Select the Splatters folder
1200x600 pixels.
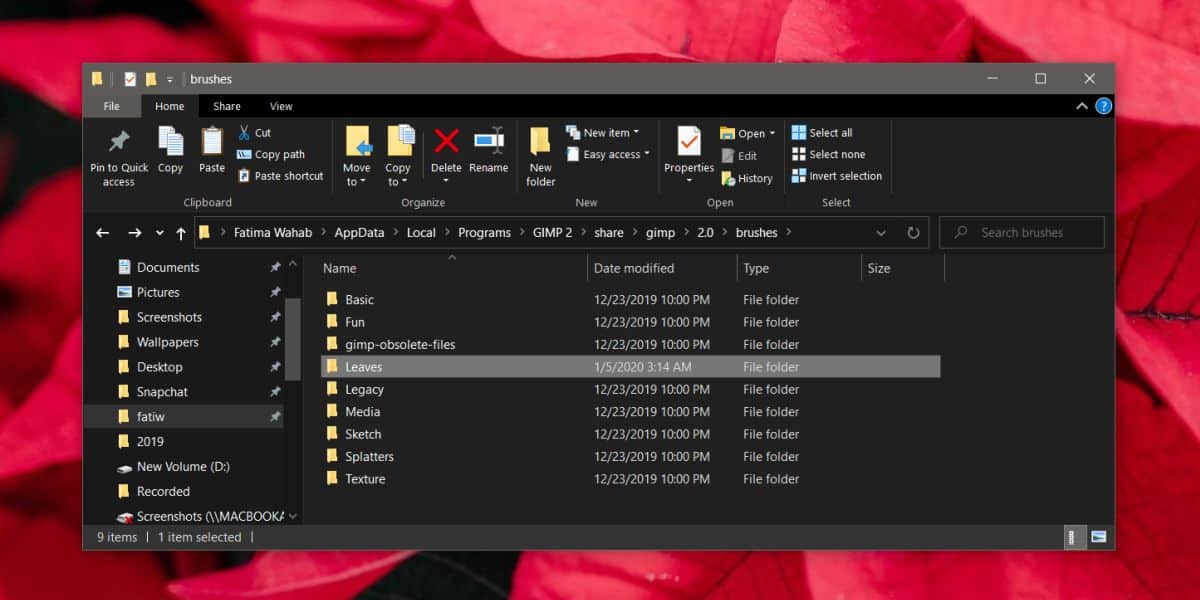pos(630,457)
